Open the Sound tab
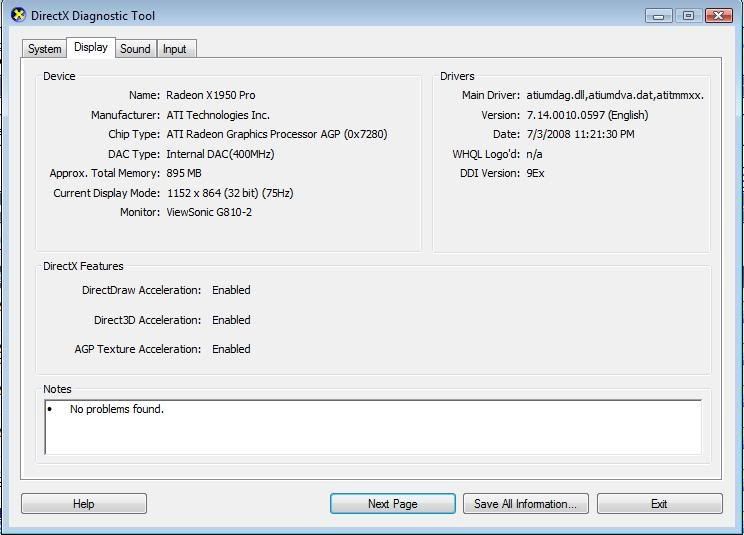The height and width of the screenshot is (535, 744). (135, 49)
